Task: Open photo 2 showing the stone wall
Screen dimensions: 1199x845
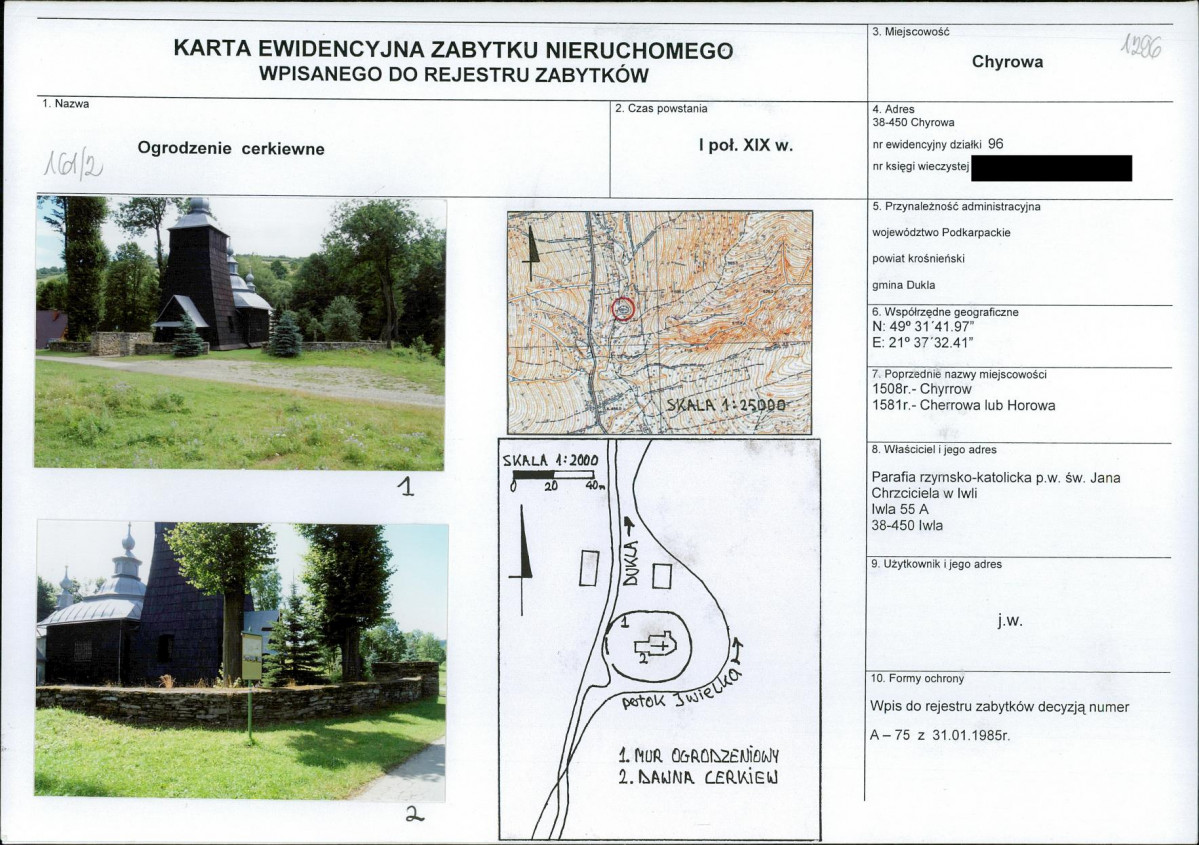Action: (241, 661)
